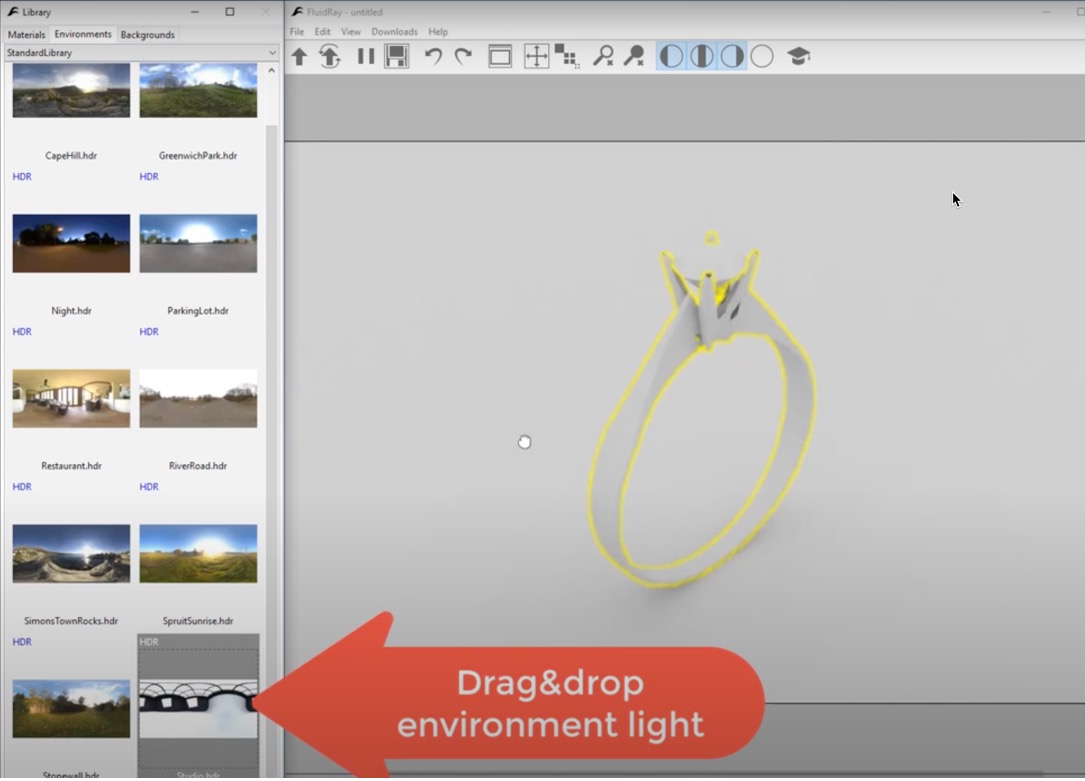Click the RiverRoad.hdr file name label
Screen dimensions: 1085x781
click(198, 466)
